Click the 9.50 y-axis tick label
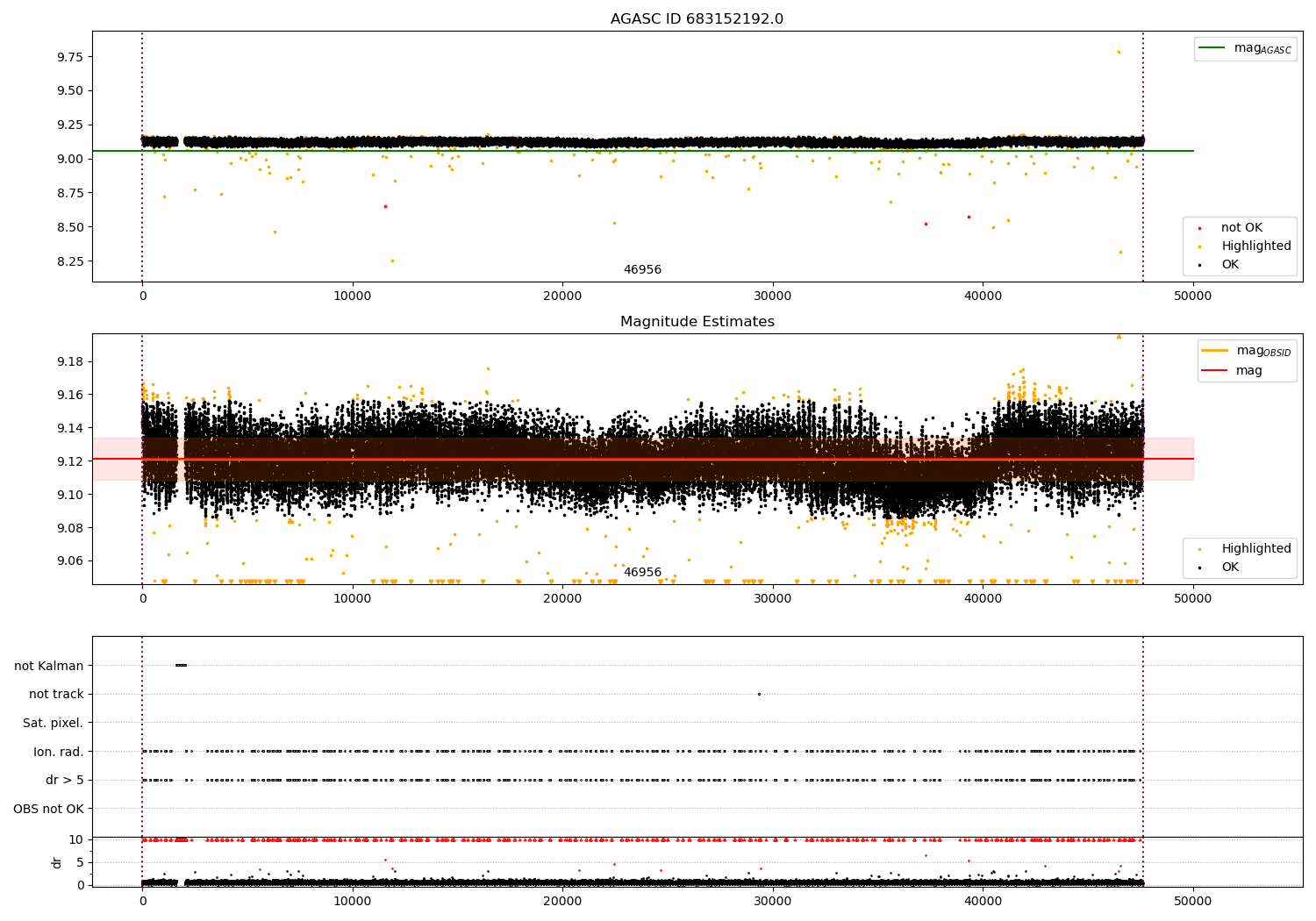Image resolution: width=1316 pixels, height=921 pixels. (x=70, y=90)
